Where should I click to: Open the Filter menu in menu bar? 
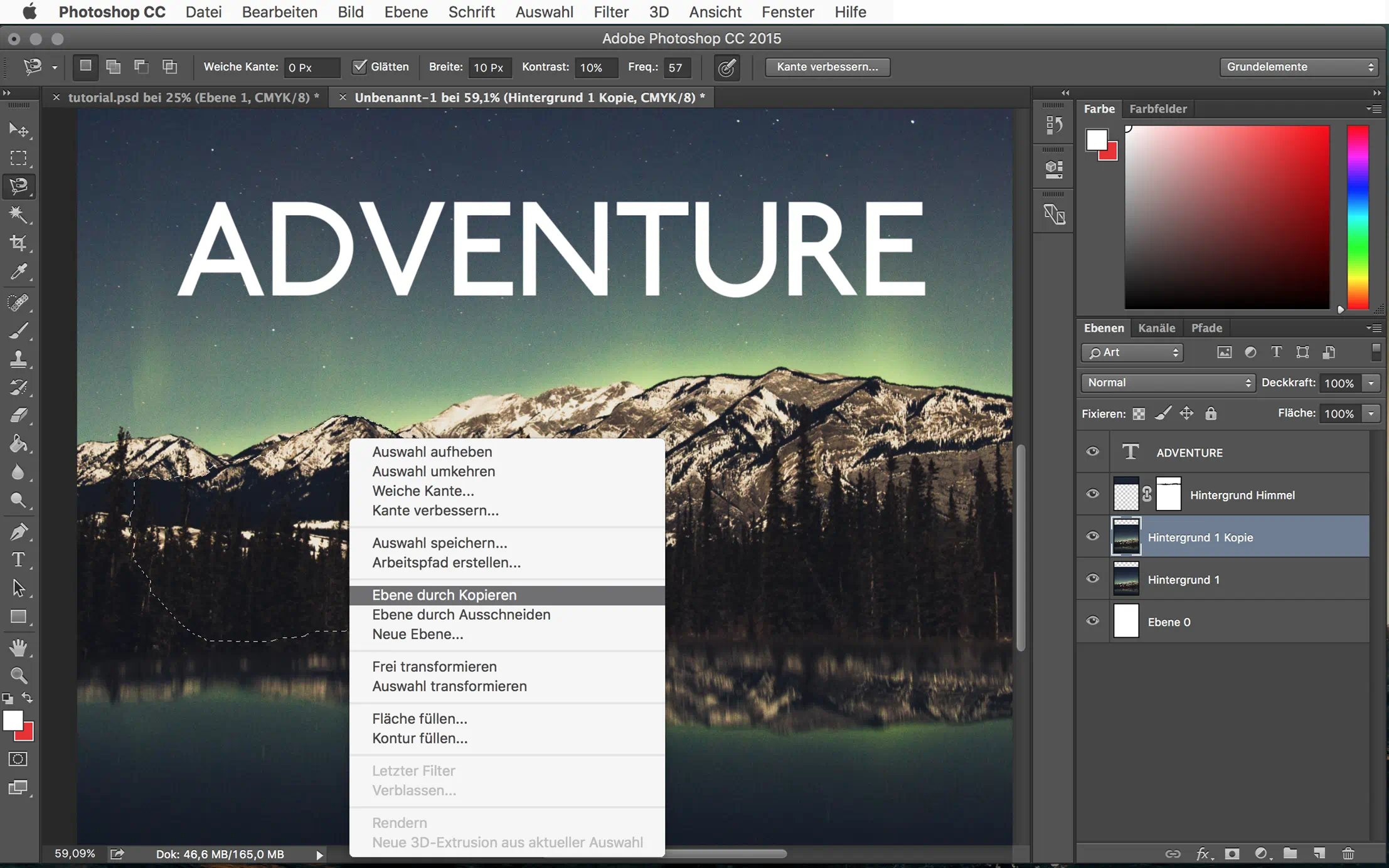[x=610, y=12]
